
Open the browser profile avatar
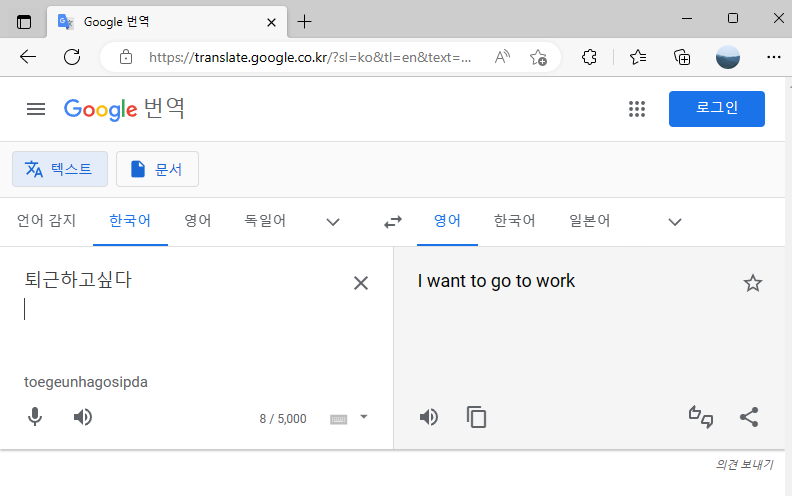point(728,57)
